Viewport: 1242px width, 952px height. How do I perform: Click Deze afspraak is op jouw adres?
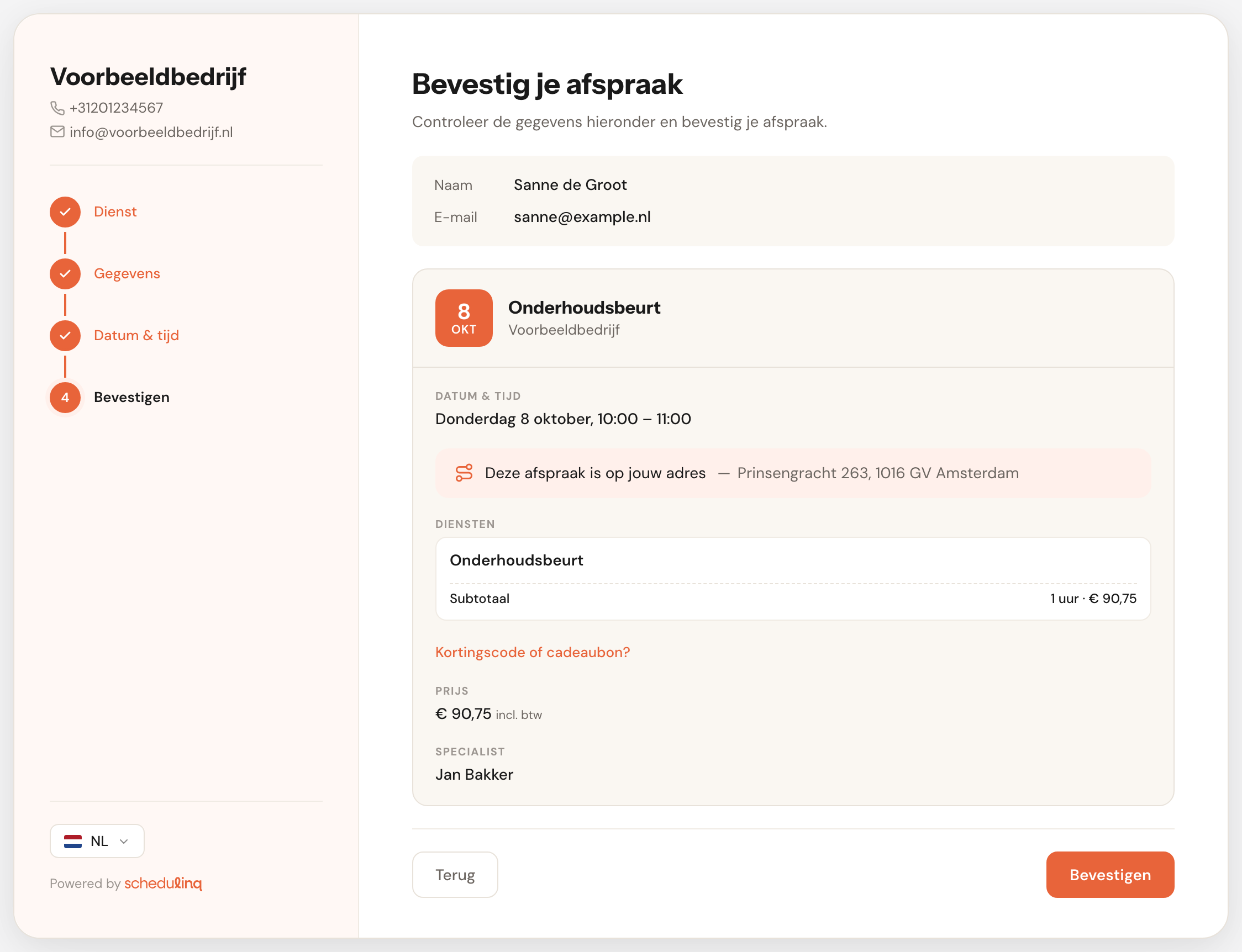point(595,473)
